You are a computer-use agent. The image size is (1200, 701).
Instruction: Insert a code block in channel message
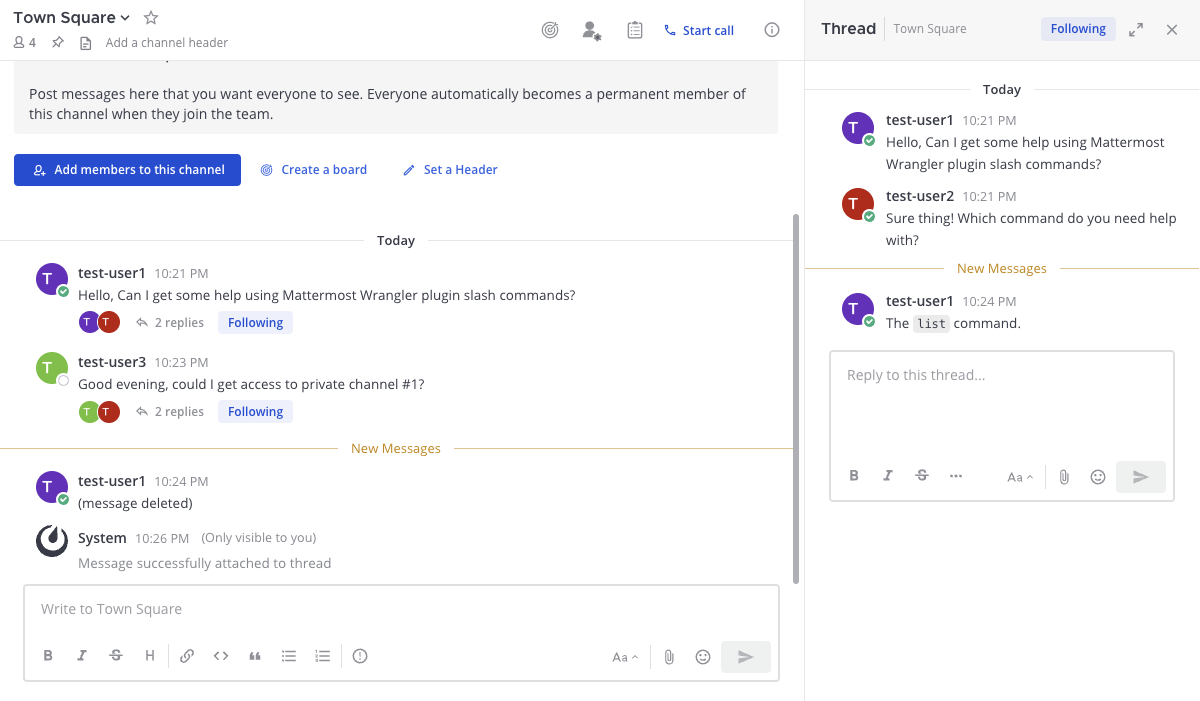tap(221, 656)
